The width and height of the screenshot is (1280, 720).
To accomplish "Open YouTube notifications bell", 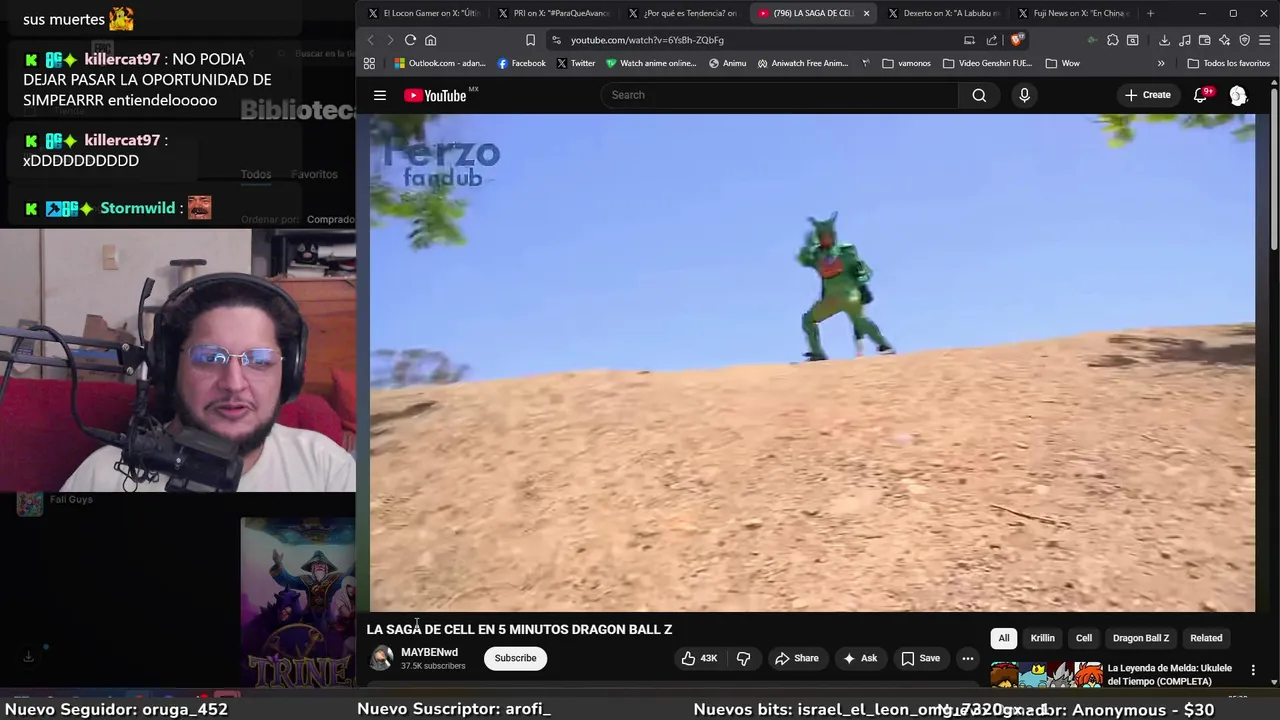I will tap(1201, 95).
